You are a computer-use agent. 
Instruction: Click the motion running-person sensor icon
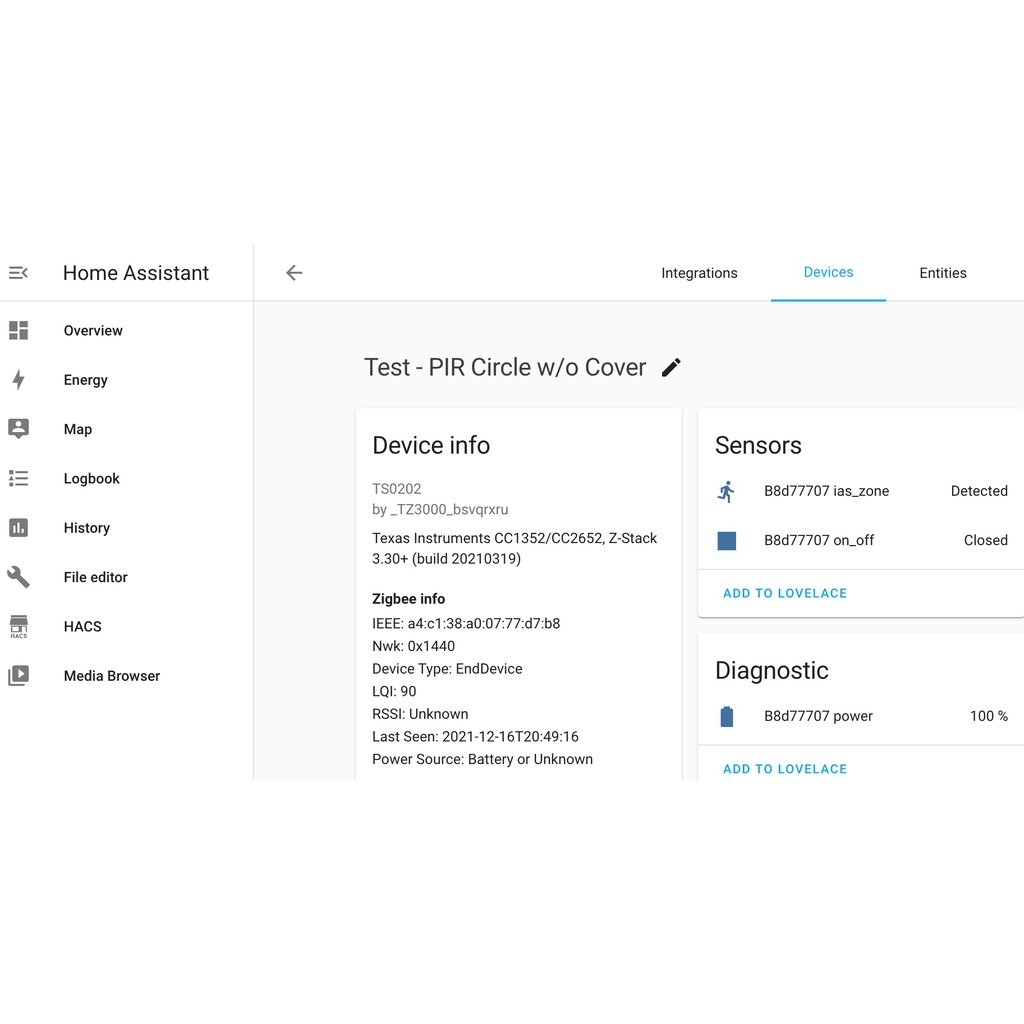(x=727, y=491)
